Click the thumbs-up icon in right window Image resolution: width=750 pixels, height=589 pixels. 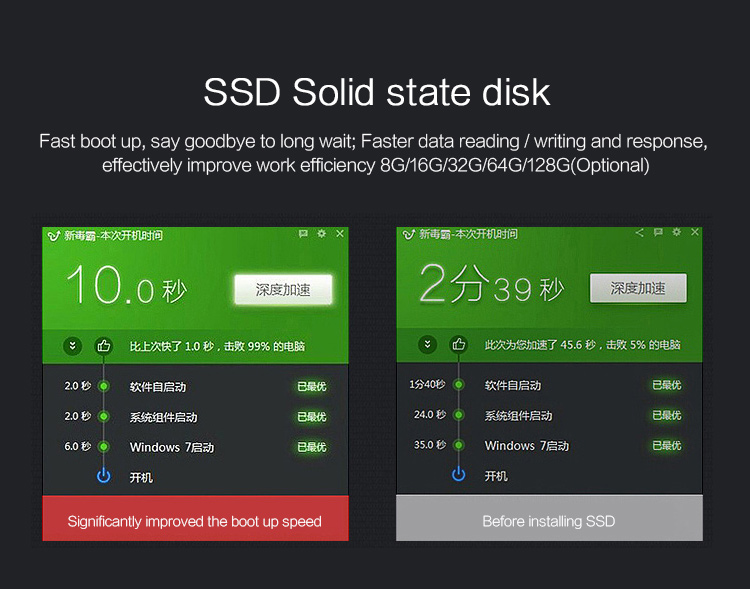pyautogui.click(x=459, y=345)
